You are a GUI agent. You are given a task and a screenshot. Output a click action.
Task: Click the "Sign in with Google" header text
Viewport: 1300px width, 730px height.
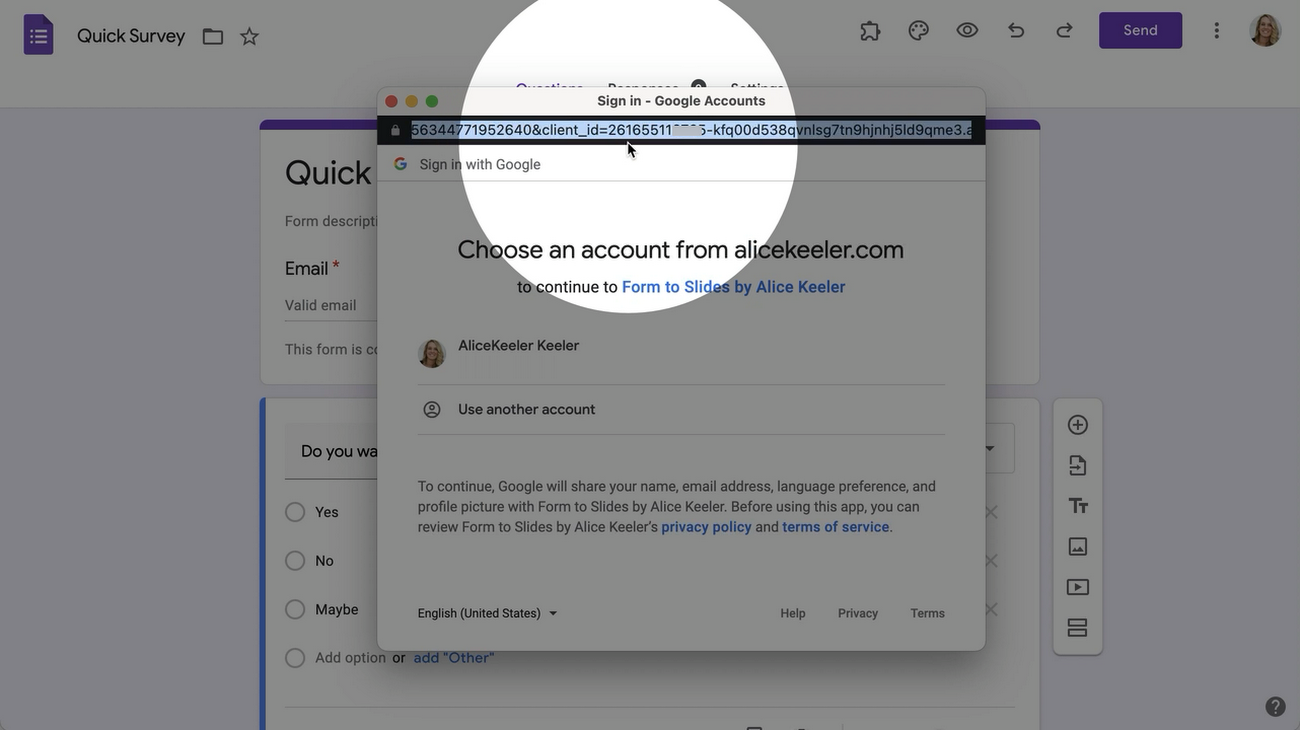coord(480,164)
